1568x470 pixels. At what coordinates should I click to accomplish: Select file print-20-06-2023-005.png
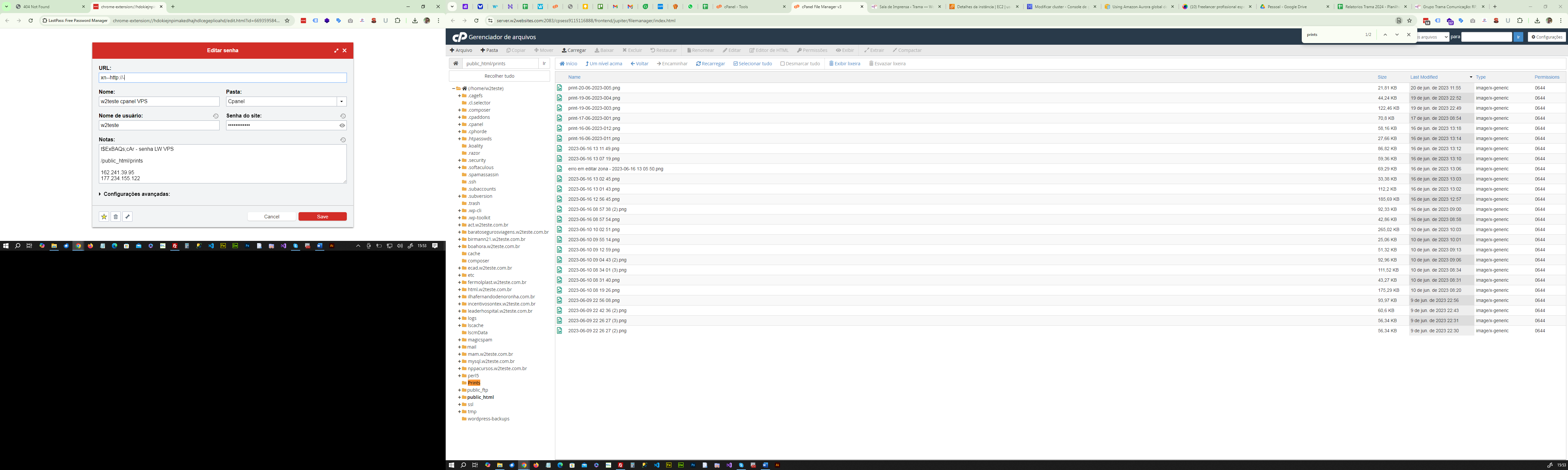pyautogui.click(x=593, y=88)
